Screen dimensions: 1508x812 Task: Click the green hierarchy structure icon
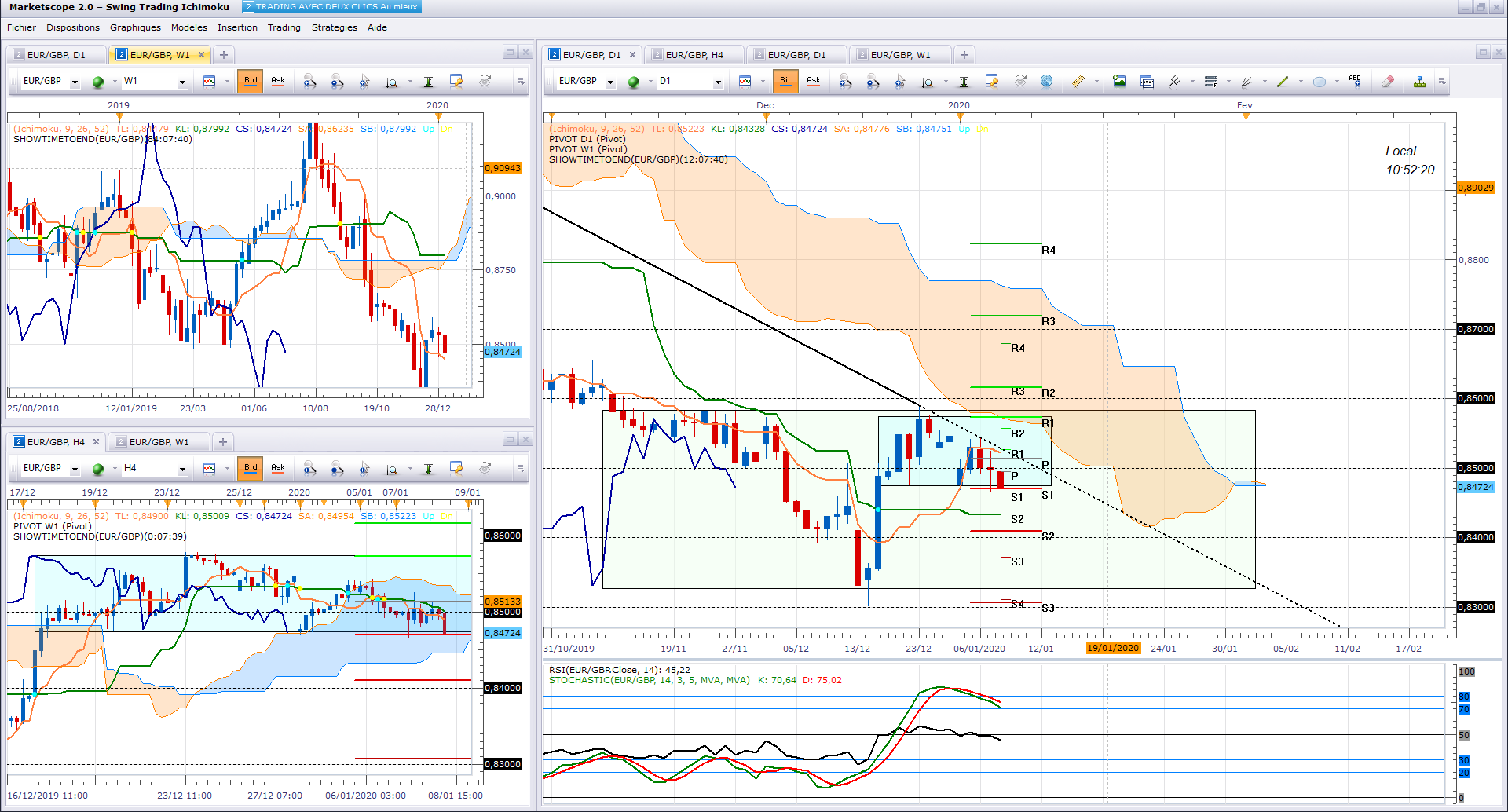pos(1419,82)
